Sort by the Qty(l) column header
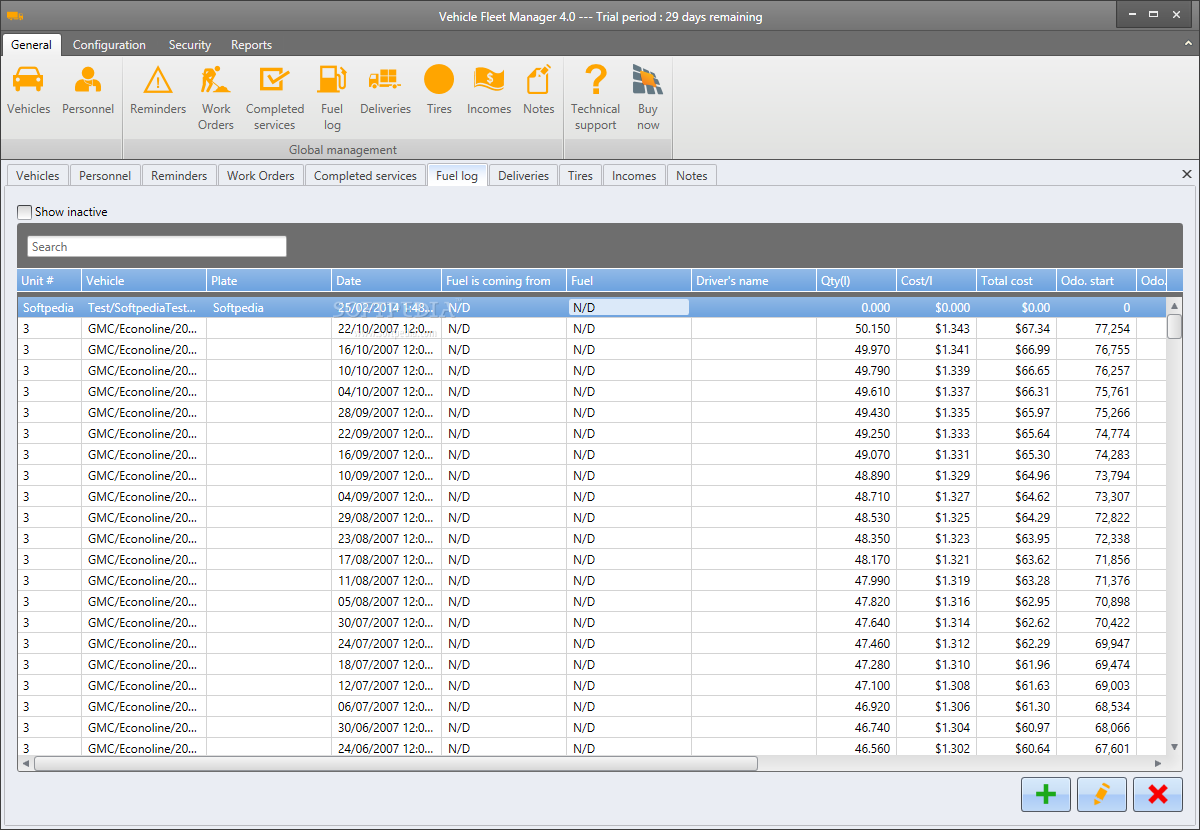 (x=856, y=281)
